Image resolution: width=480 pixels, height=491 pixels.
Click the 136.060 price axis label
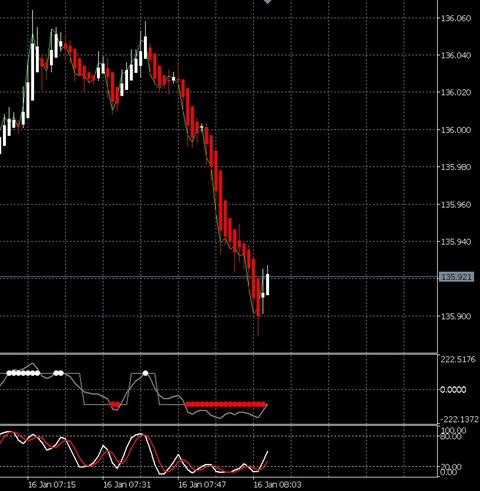tap(456, 18)
